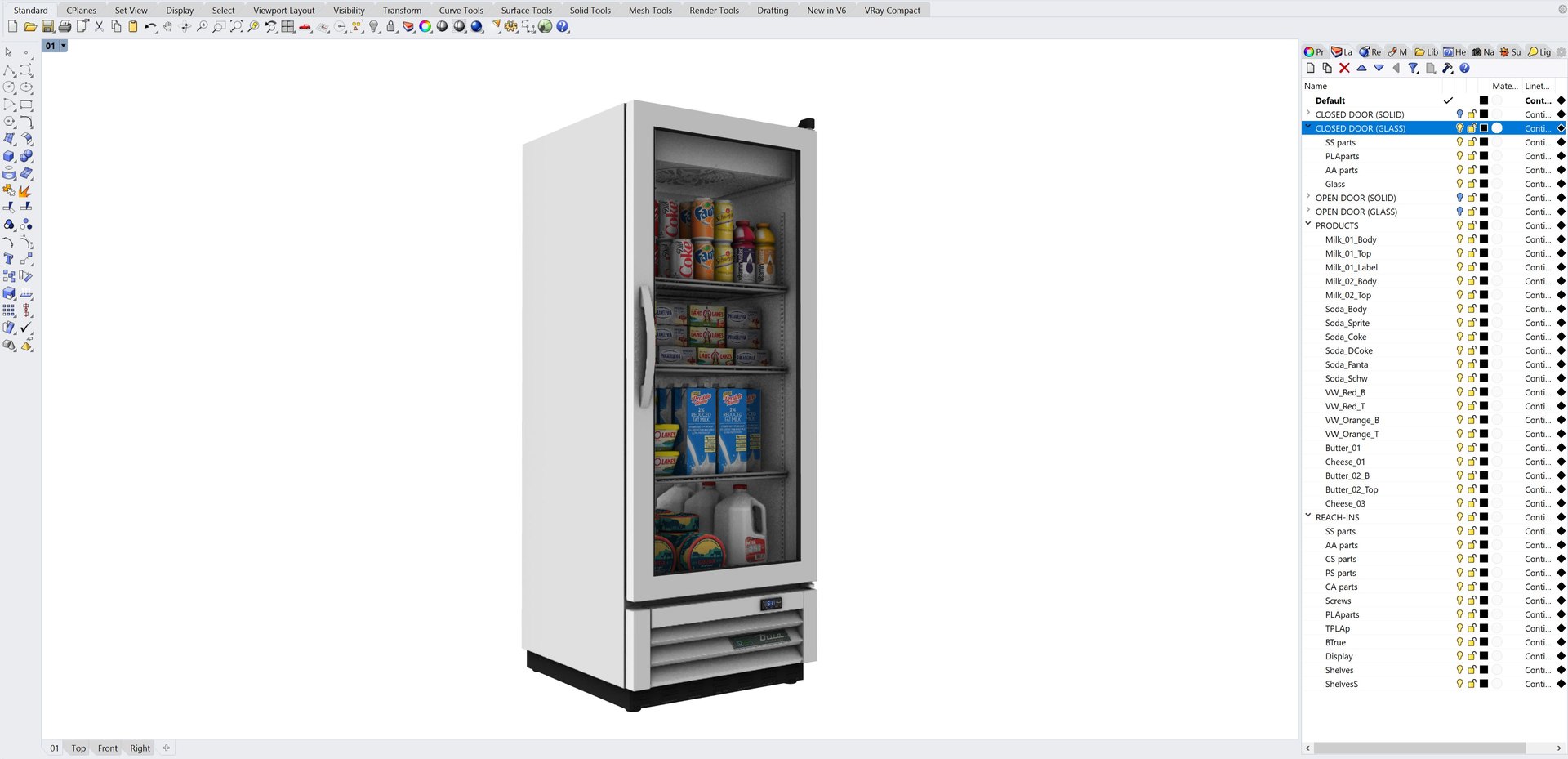
Task: Click the black color swatch of Default layer
Action: [1484, 100]
